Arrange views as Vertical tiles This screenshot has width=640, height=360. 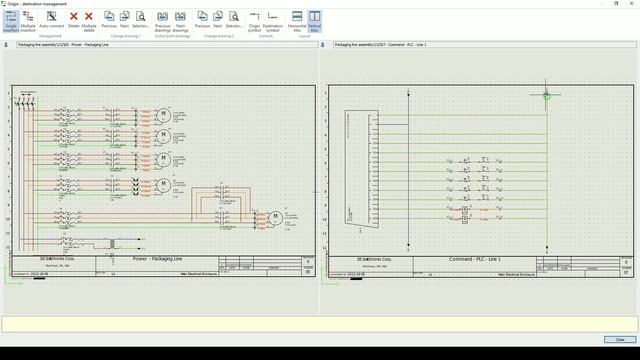click(x=314, y=21)
